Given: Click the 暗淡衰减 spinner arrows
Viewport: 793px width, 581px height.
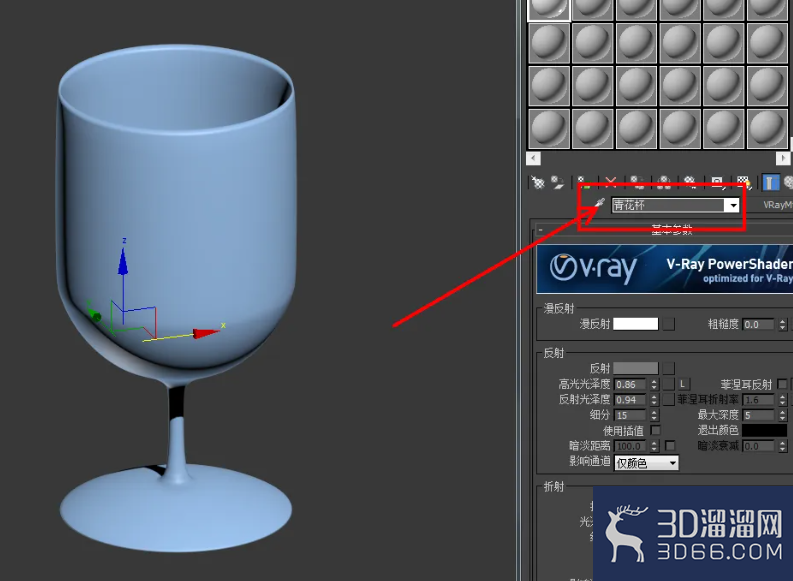Looking at the screenshot, I should tap(782, 446).
